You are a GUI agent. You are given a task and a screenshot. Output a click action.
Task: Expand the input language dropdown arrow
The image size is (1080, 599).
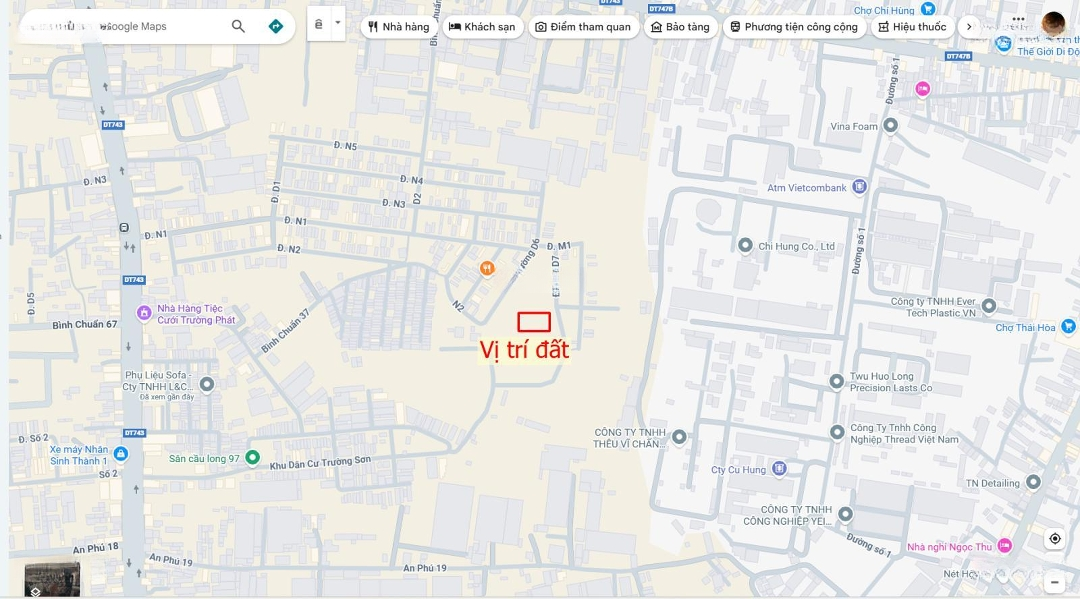pos(338,23)
